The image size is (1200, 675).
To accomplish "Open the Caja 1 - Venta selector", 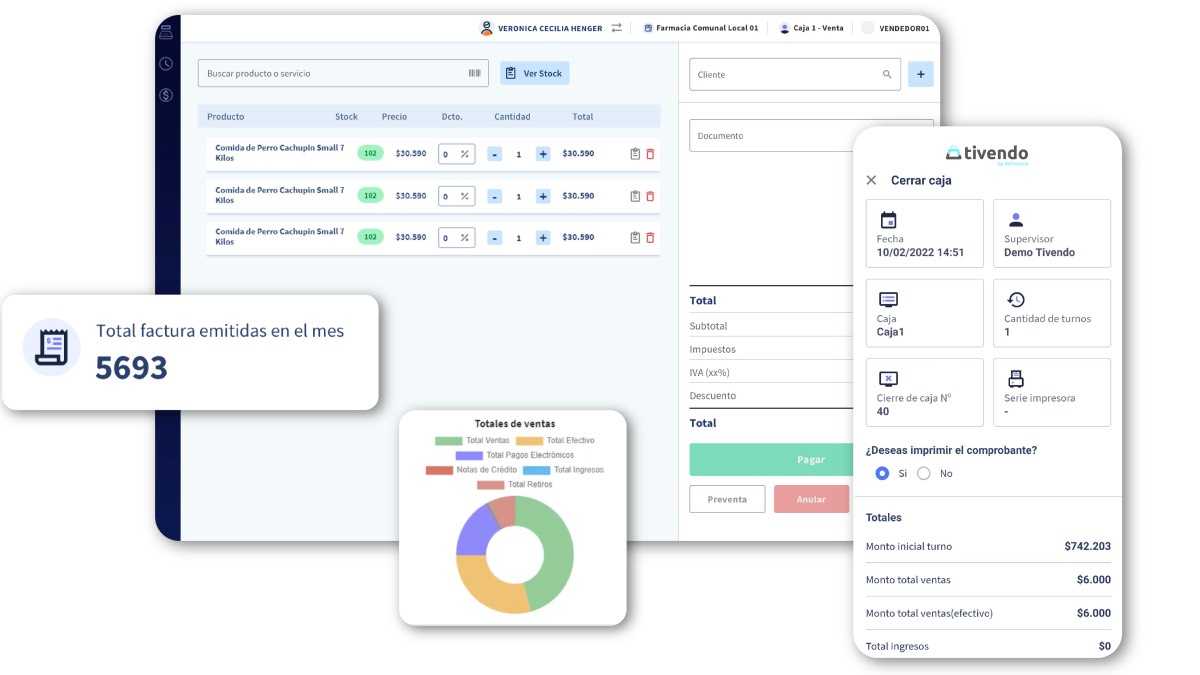I will coord(811,28).
